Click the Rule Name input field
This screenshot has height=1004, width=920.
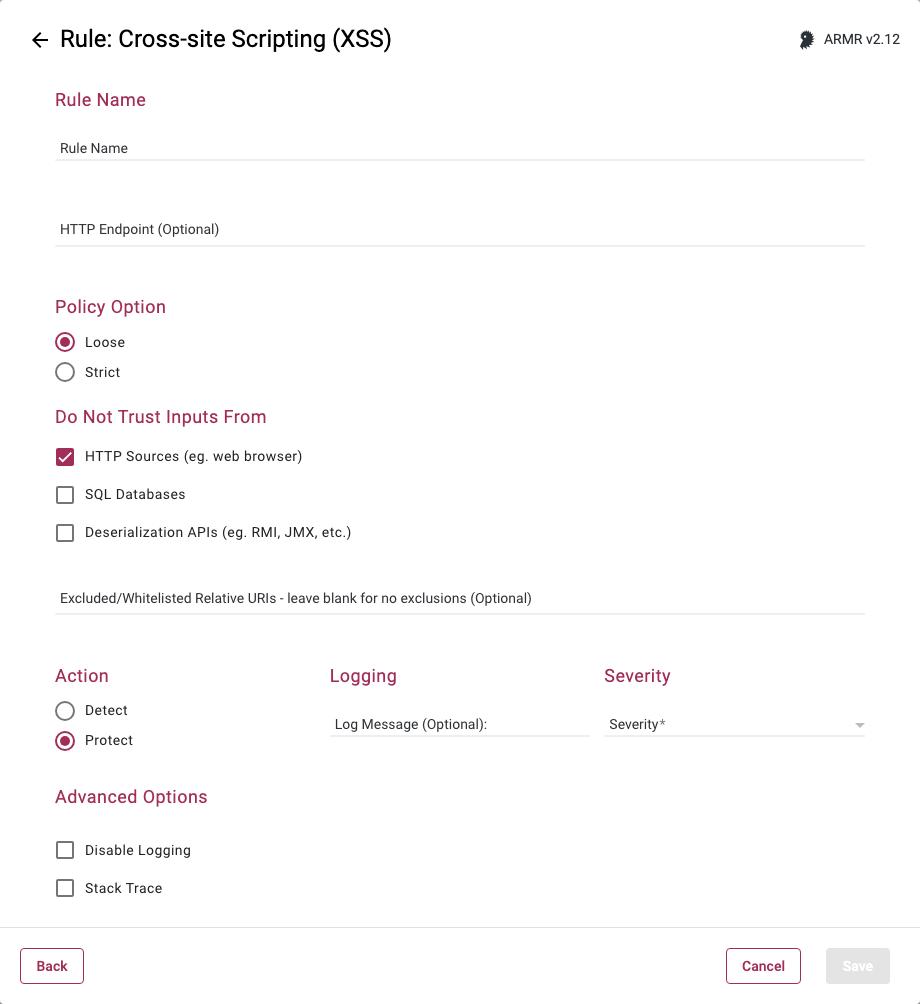[x=460, y=148]
